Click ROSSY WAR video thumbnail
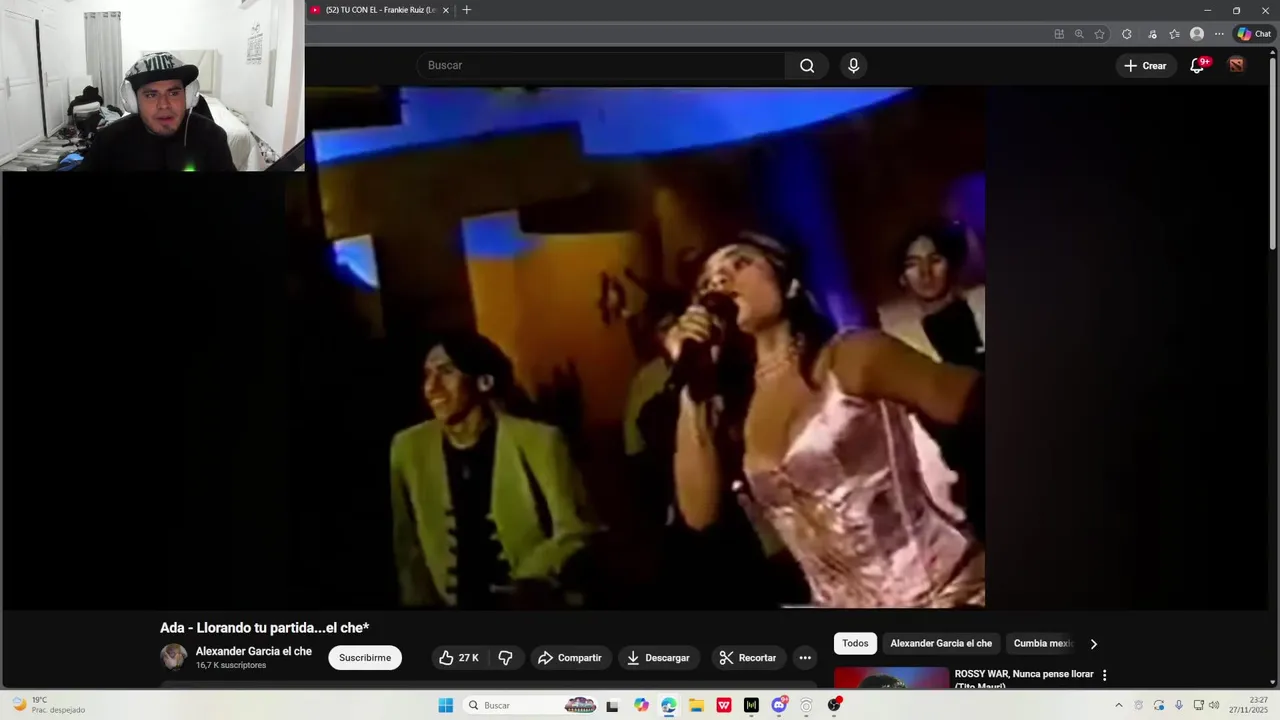Viewport: 1280px width, 720px height. 891,678
